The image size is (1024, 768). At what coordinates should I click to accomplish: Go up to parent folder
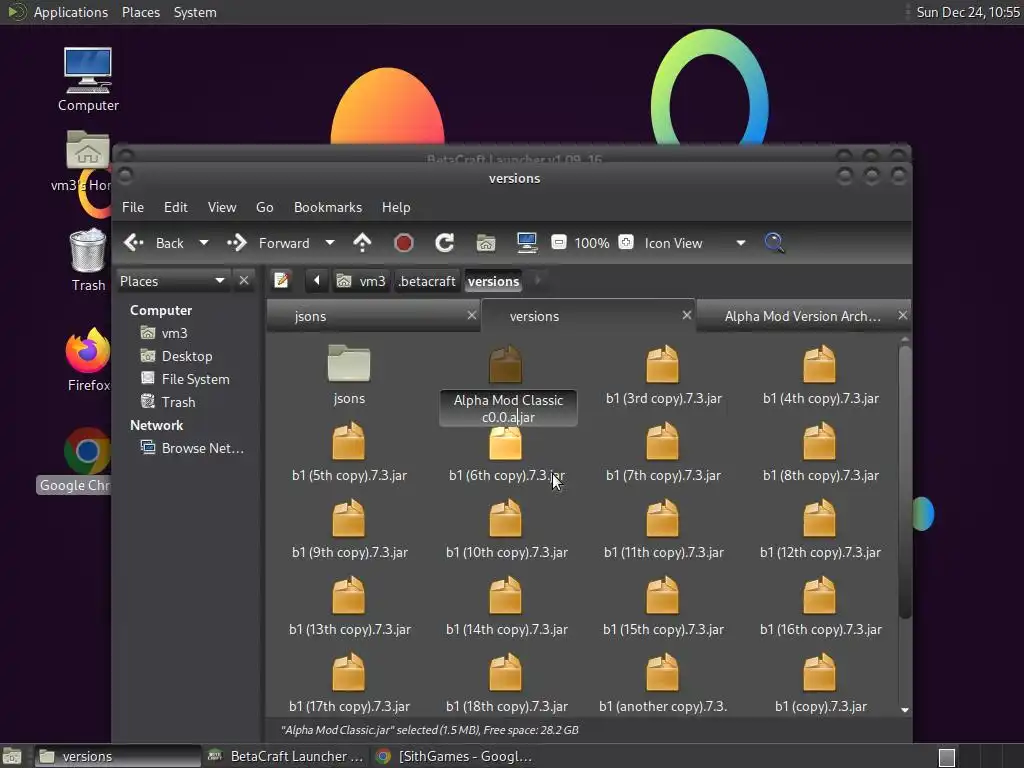(362, 243)
